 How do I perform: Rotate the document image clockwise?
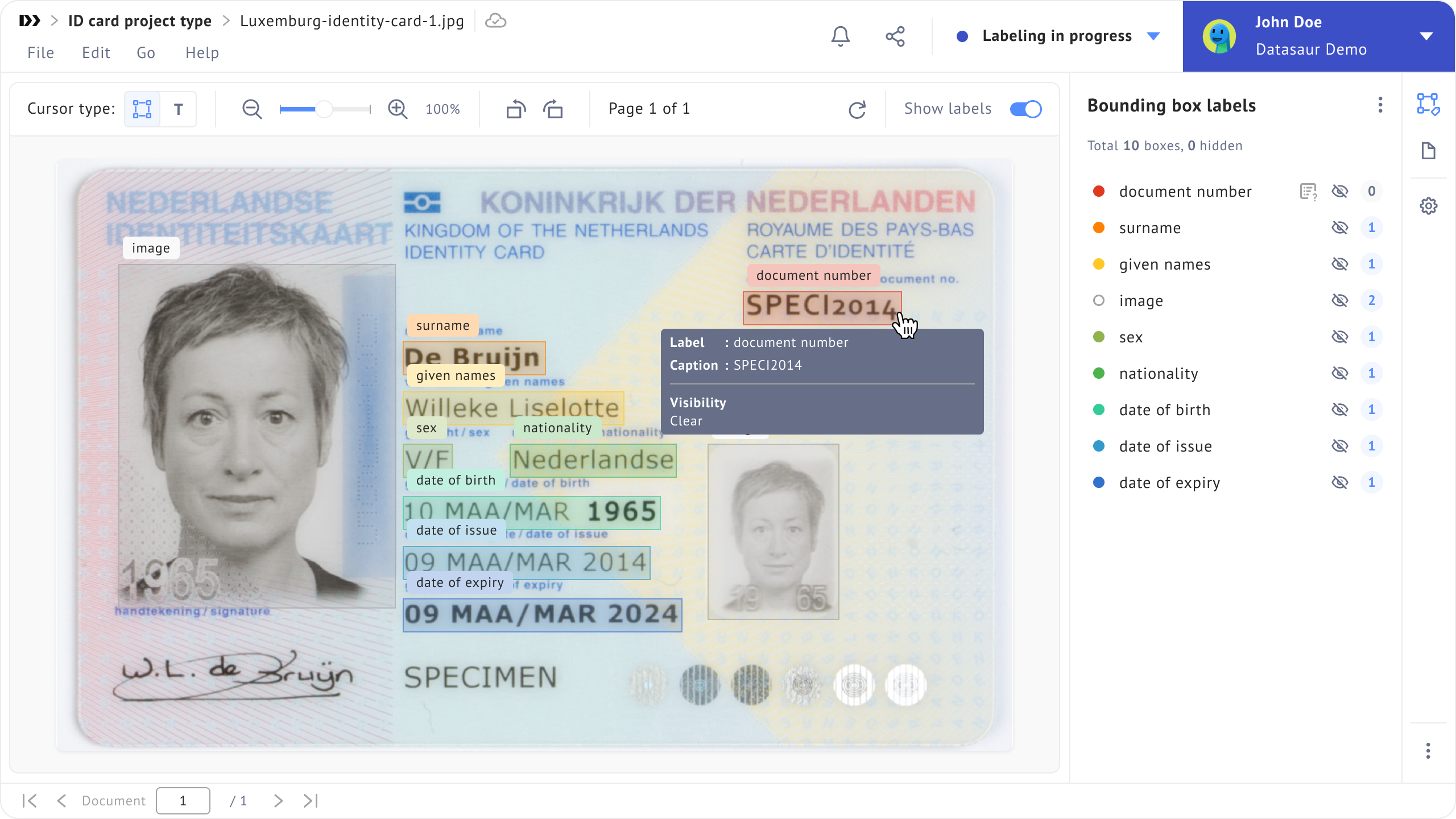coord(553,109)
